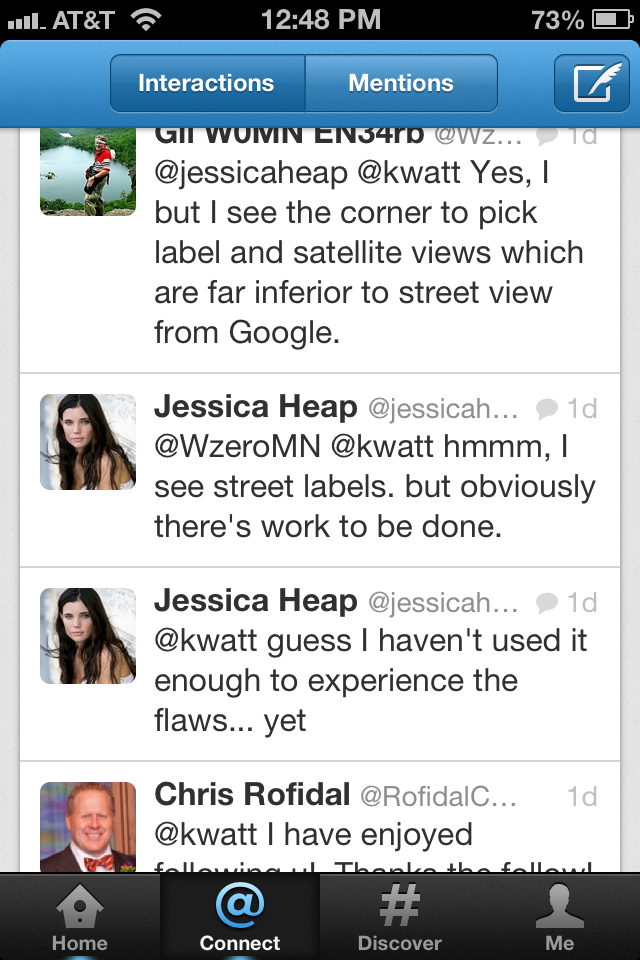640x960 pixels.
Task: Tap conversation bubble icon on second Jessica Heap tweet
Action: point(546,603)
